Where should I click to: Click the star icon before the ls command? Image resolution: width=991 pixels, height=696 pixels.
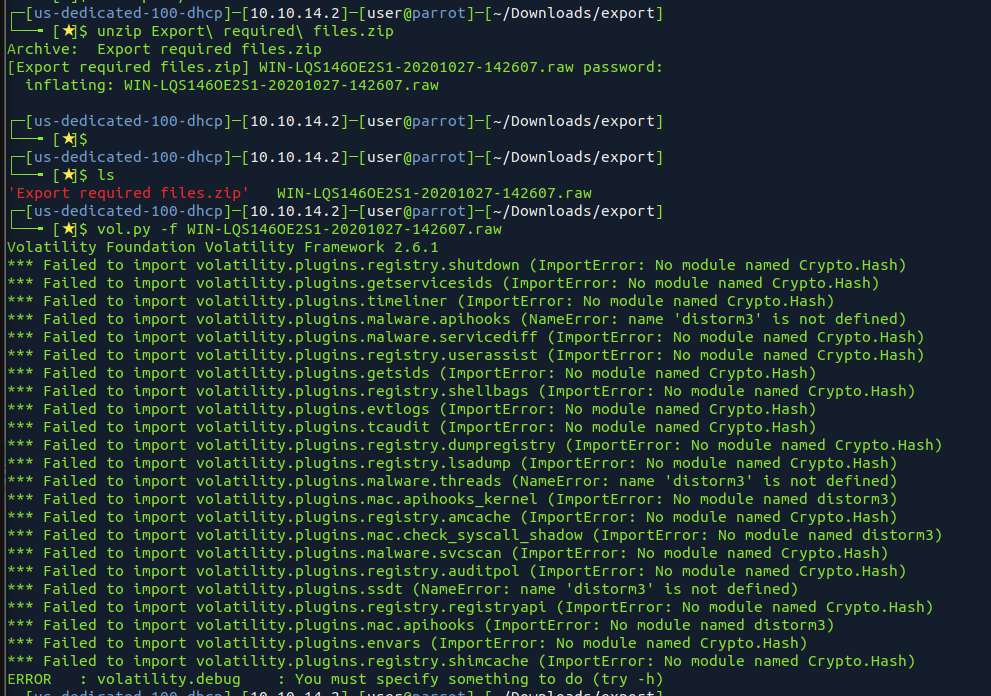point(69,175)
